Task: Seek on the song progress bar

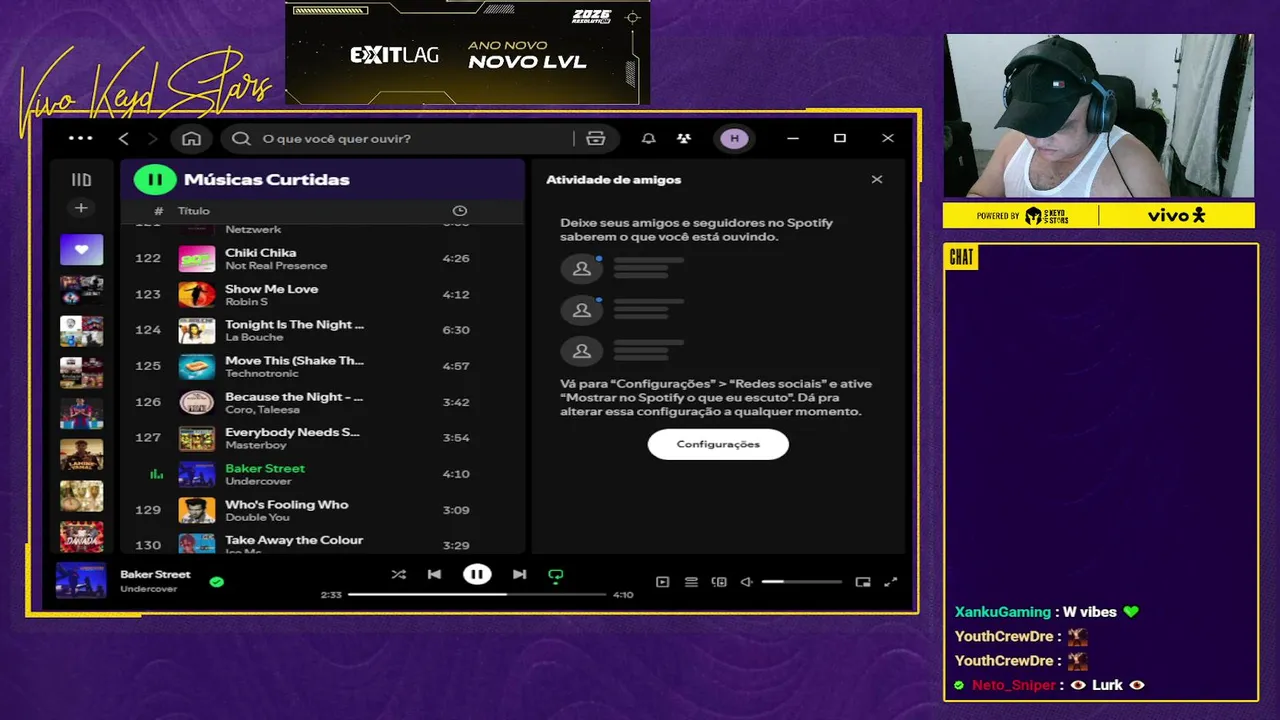Action: [x=477, y=594]
